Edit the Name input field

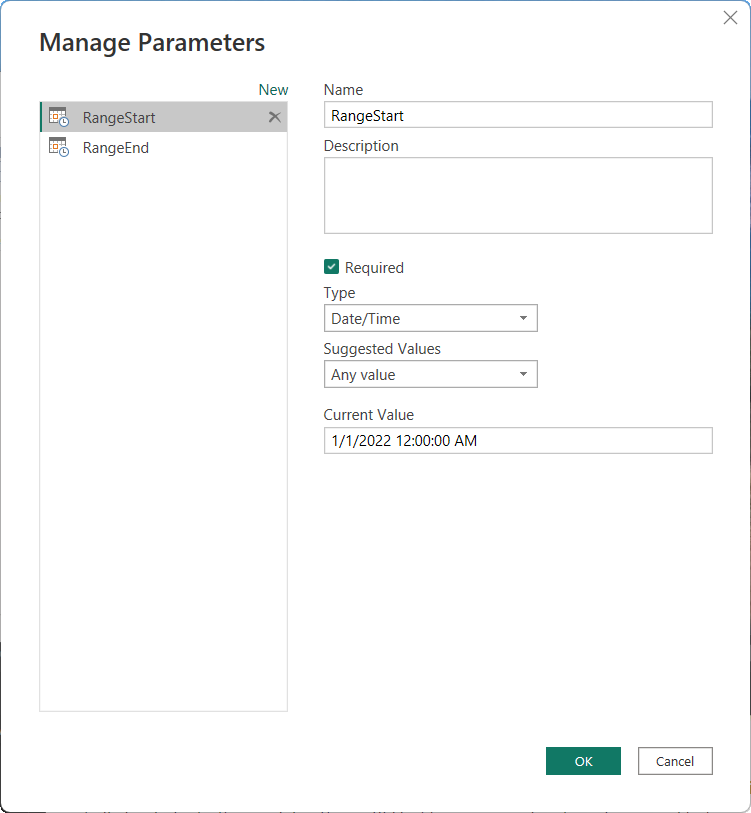pyautogui.click(x=518, y=115)
